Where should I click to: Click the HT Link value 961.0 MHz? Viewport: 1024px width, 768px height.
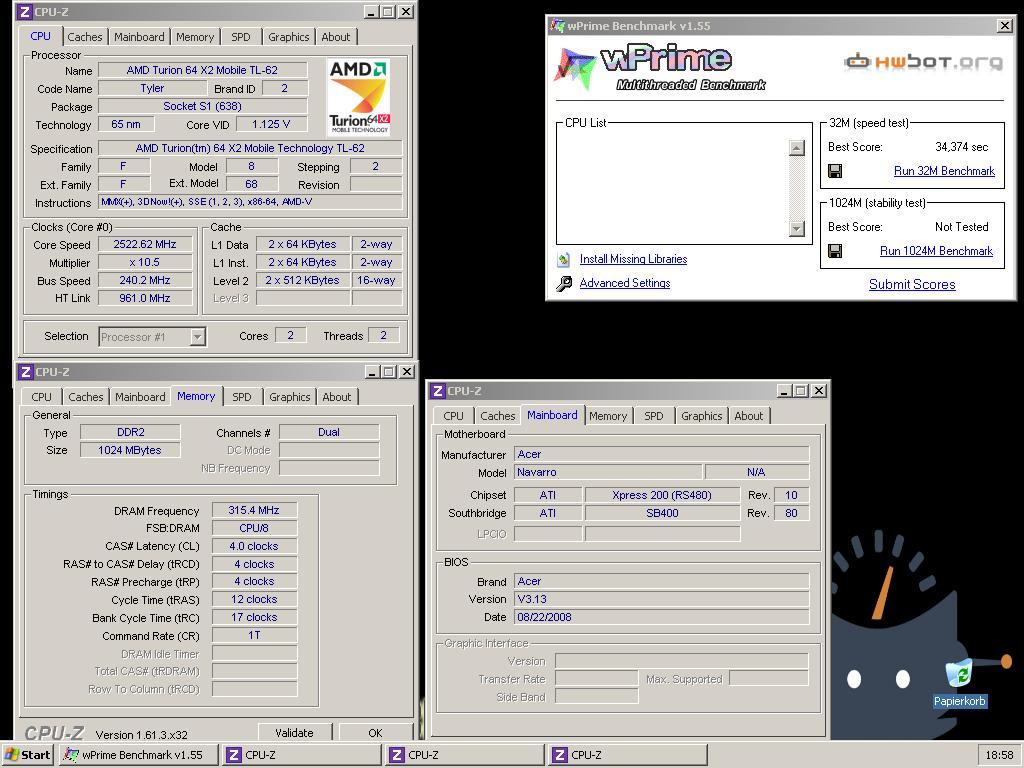[145, 298]
